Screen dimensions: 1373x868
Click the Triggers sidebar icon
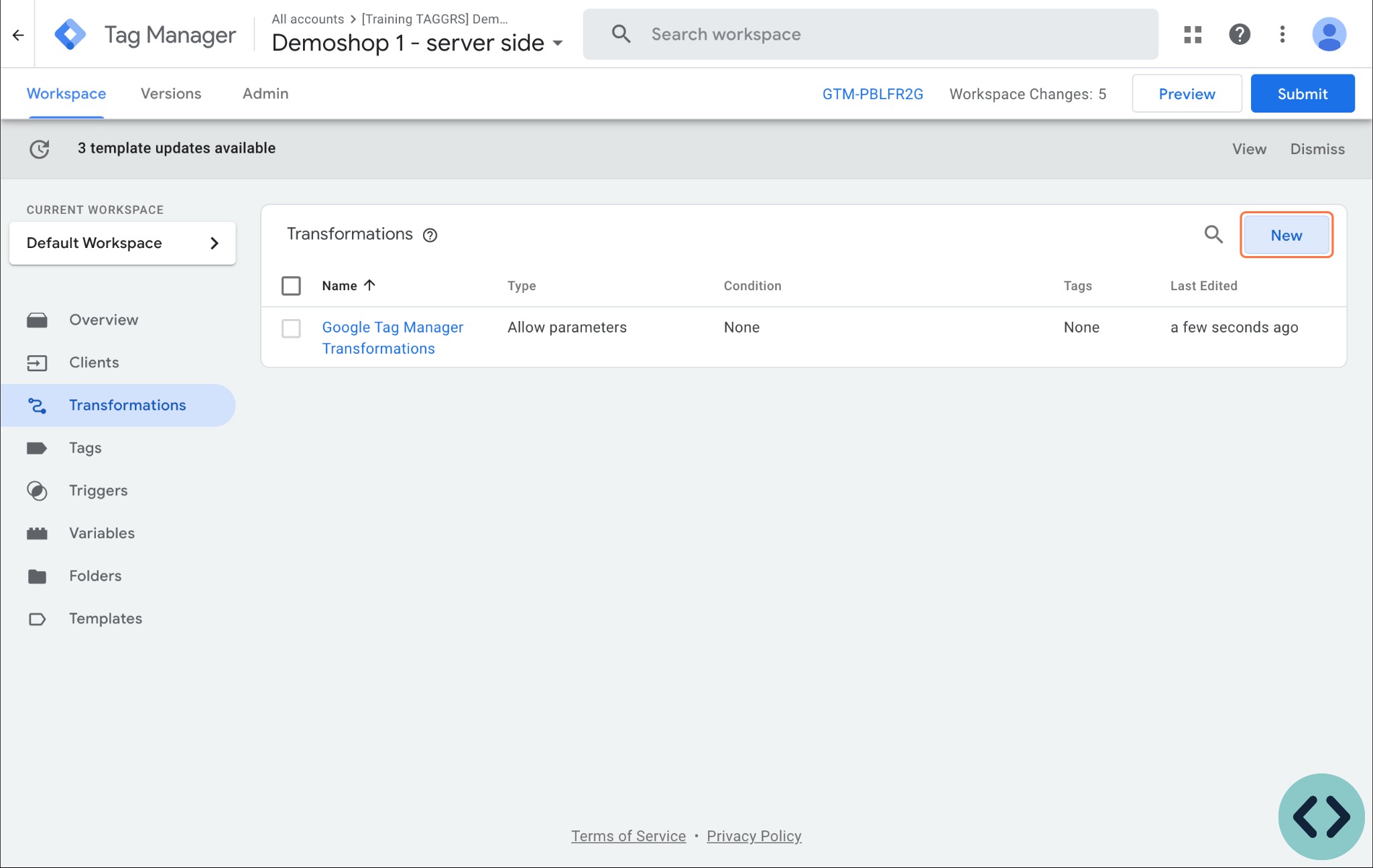(37, 491)
